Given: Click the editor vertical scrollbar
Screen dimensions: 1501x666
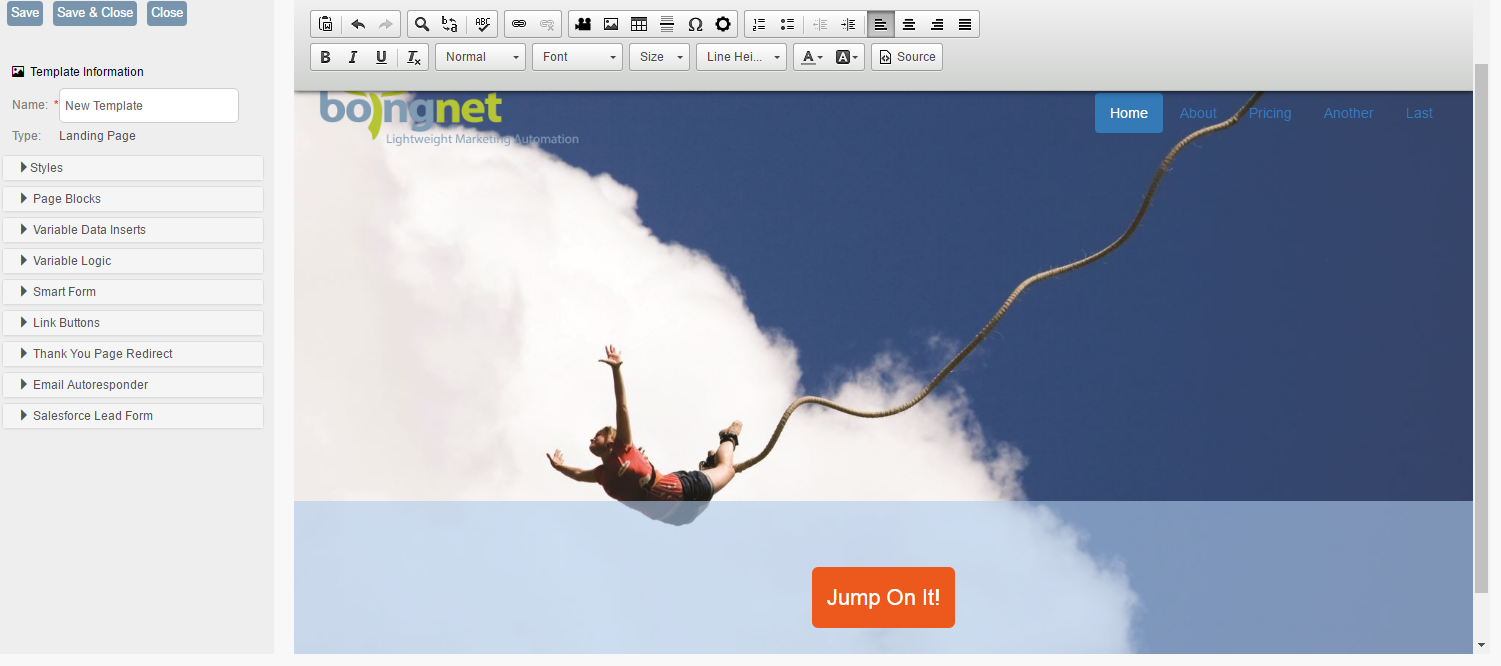Looking at the screenshot, I should coord(1482,328).
